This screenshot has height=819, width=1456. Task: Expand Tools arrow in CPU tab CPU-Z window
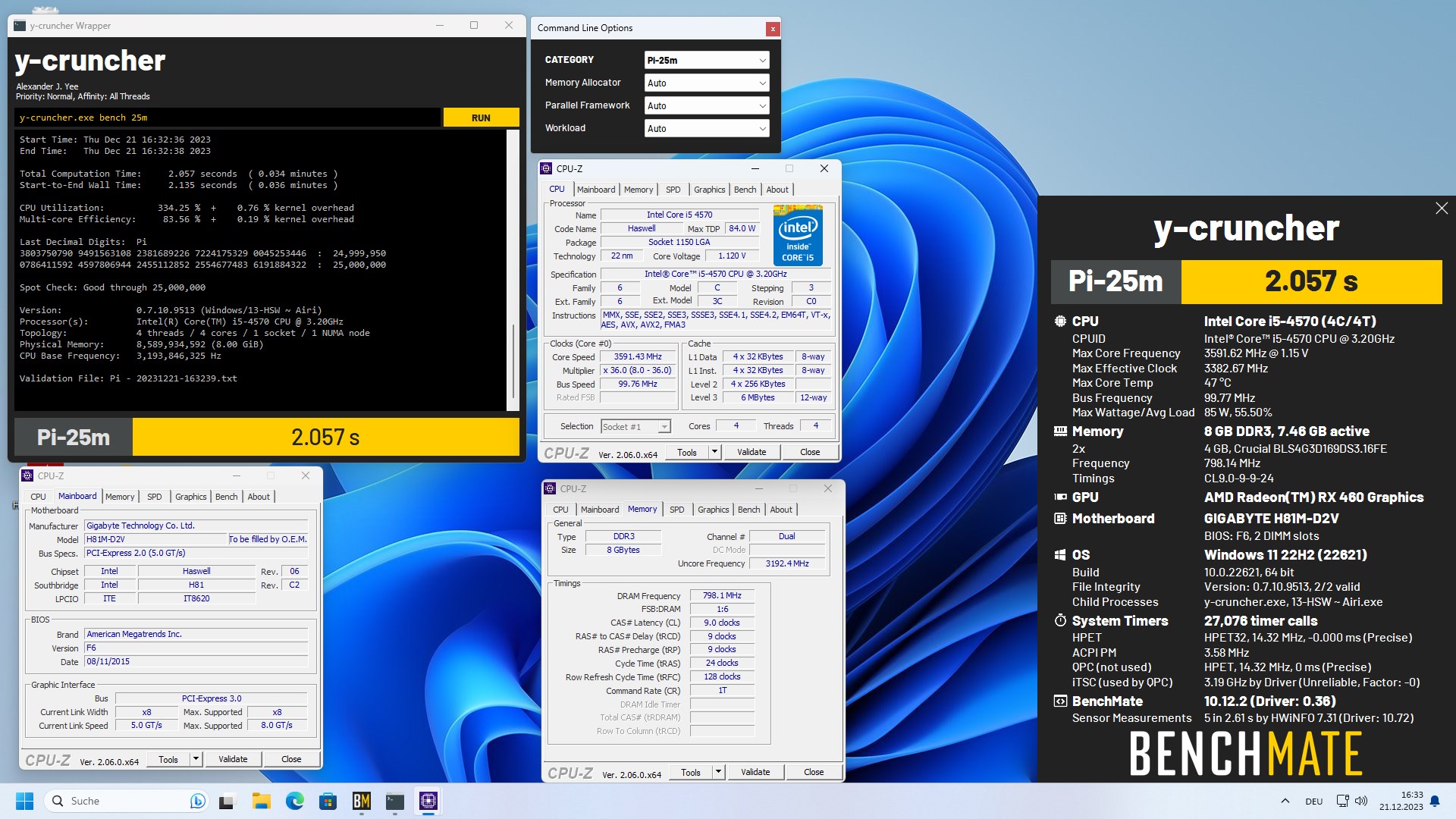[714, 452]
